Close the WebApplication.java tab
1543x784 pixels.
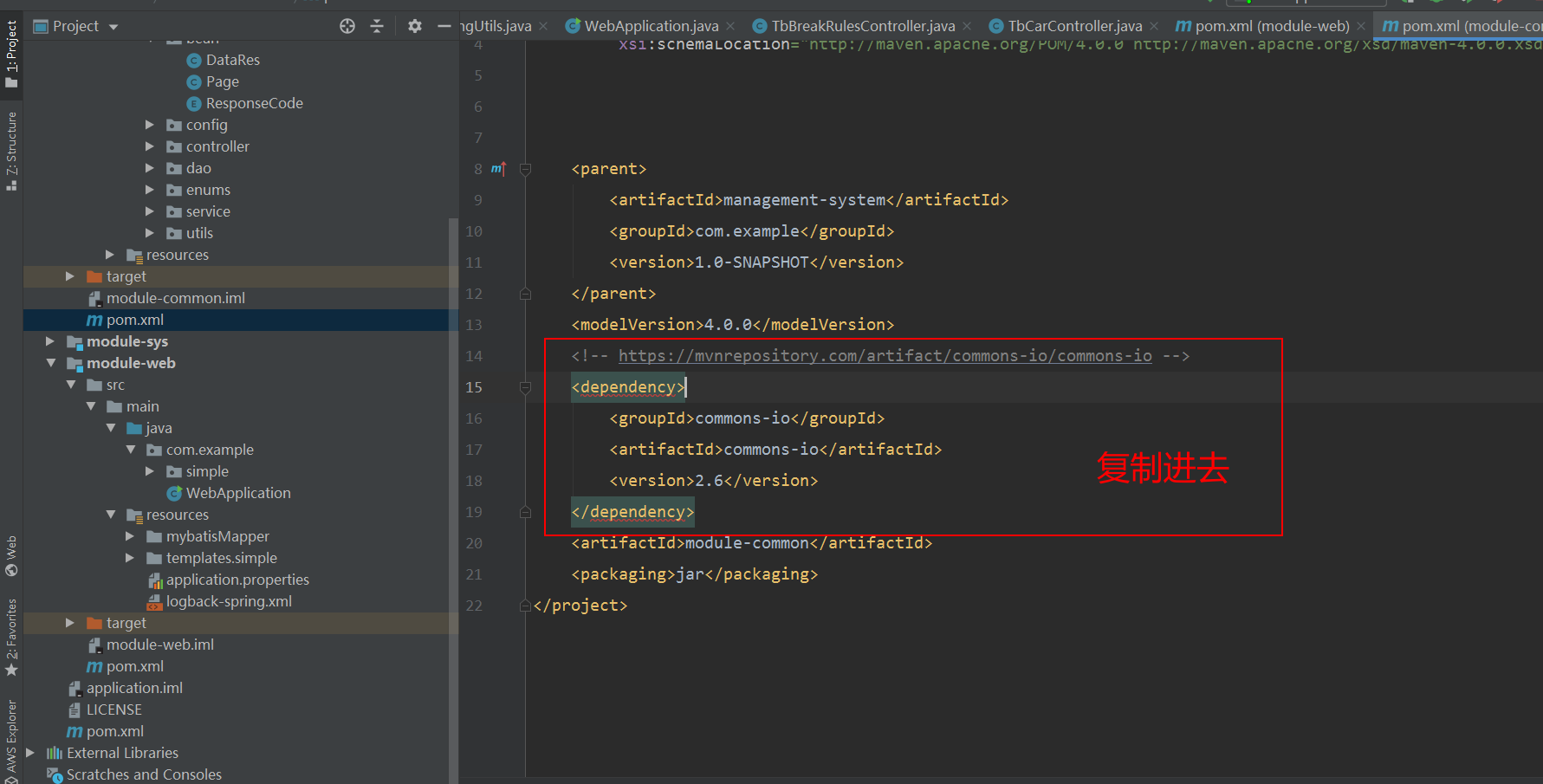[x=731, y=26]
